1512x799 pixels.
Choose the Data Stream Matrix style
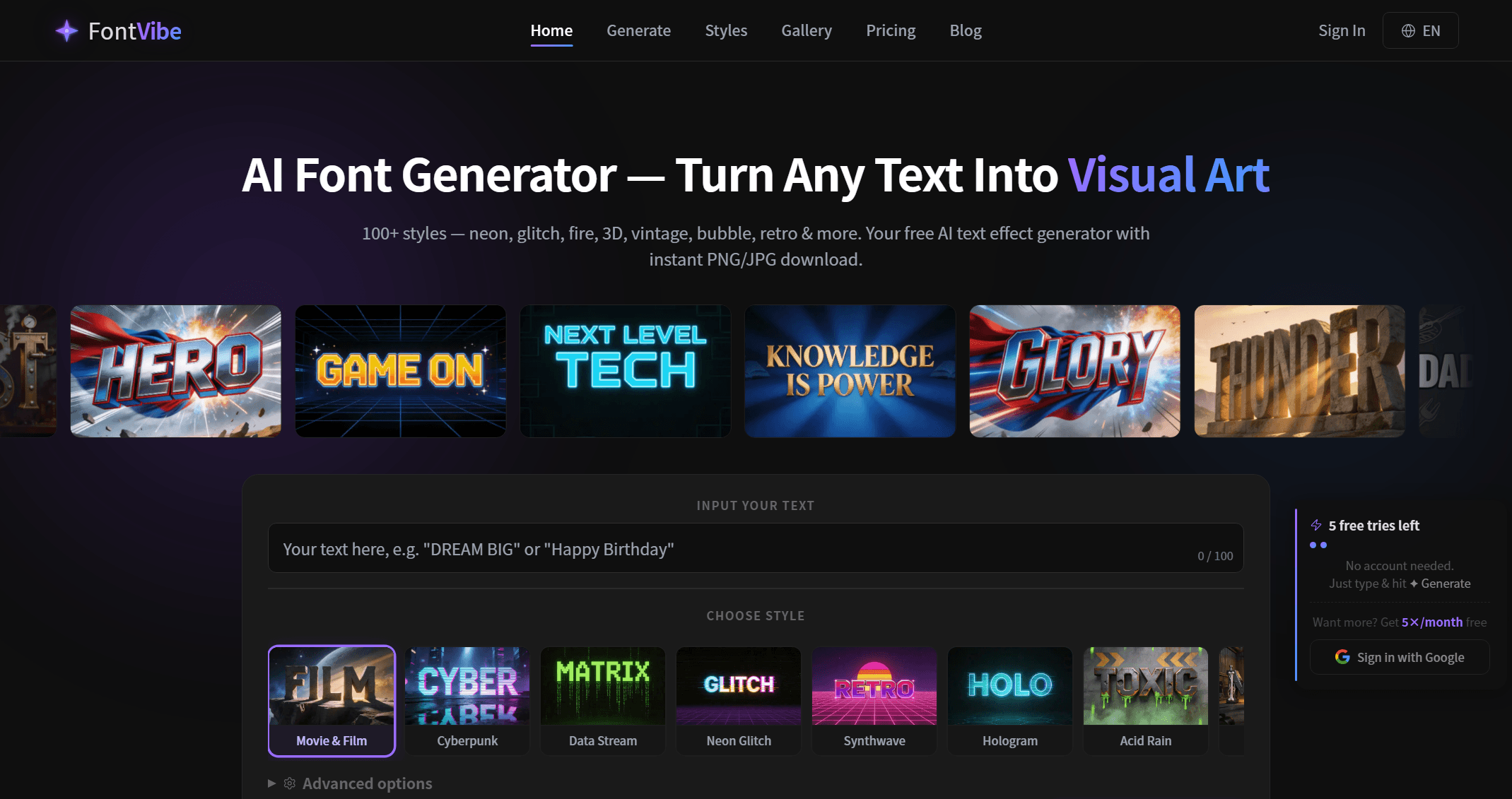[602, 699]
